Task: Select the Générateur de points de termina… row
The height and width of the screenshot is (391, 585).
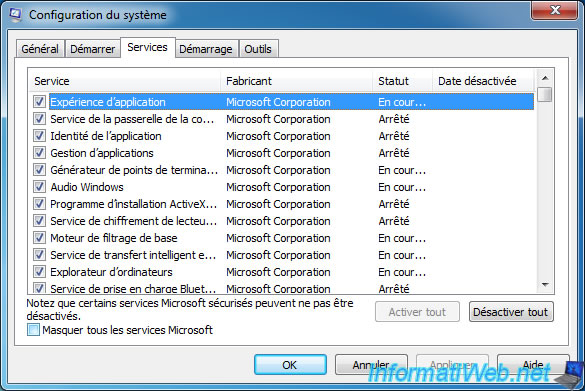Action: tap(284, 170)
